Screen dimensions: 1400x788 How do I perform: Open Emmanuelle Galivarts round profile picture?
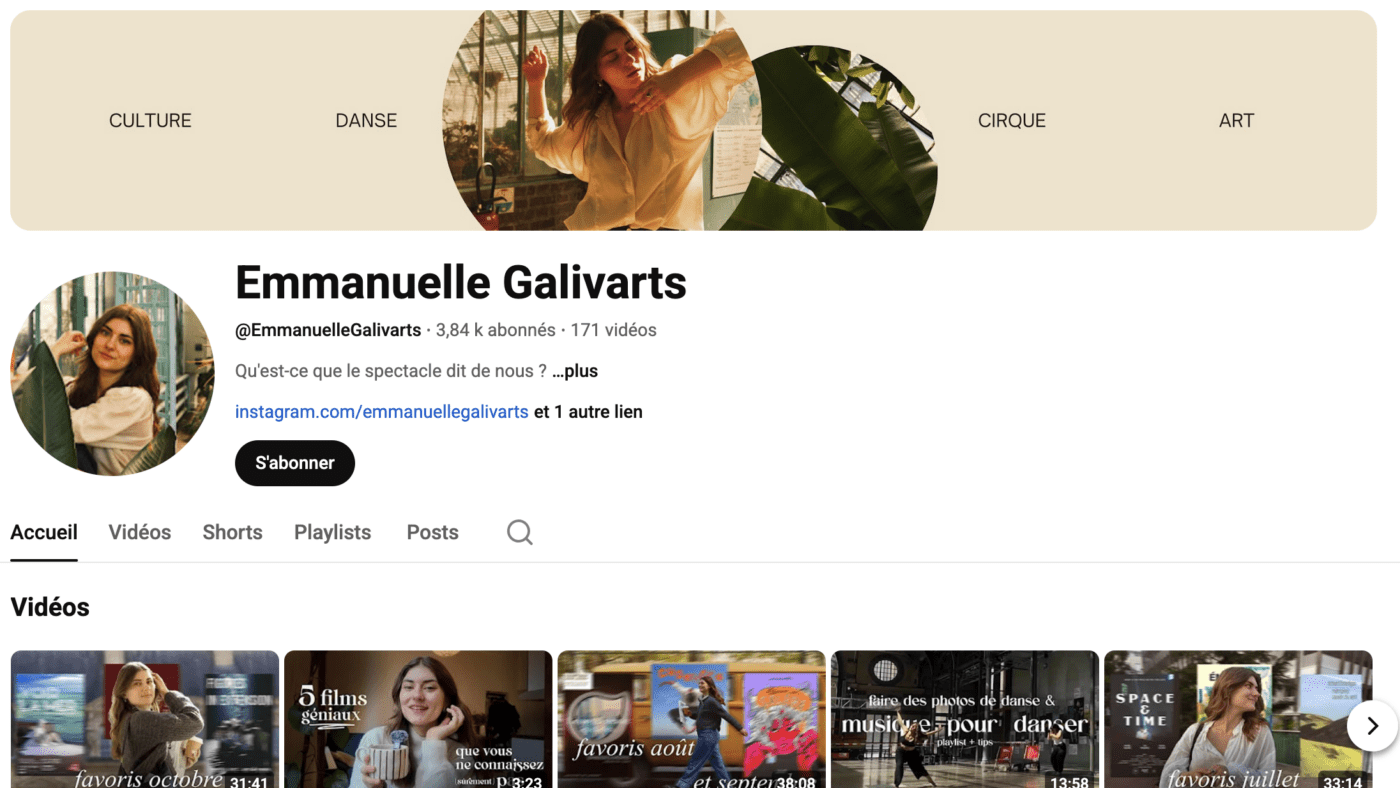[x=112, y=373]
